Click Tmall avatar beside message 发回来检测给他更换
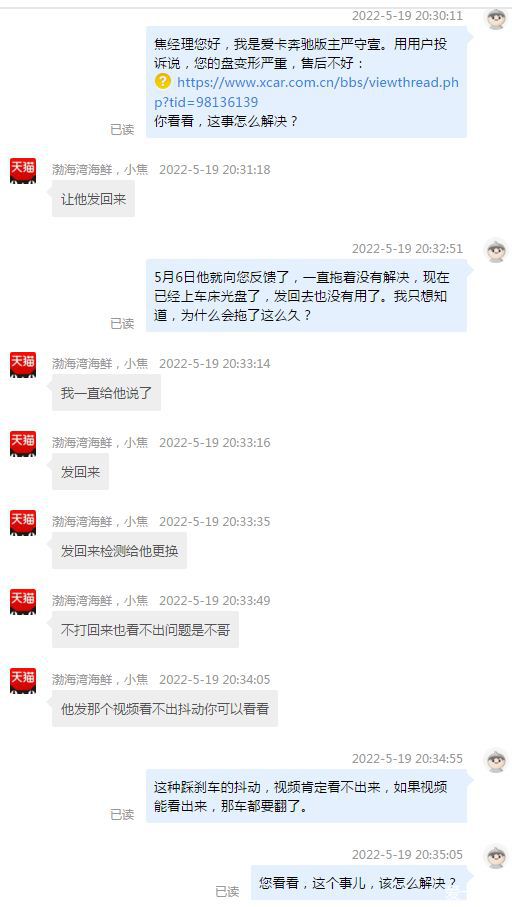The width and height of the screenshot is (512, 907). pyautogui.click(x=23, y=523)
